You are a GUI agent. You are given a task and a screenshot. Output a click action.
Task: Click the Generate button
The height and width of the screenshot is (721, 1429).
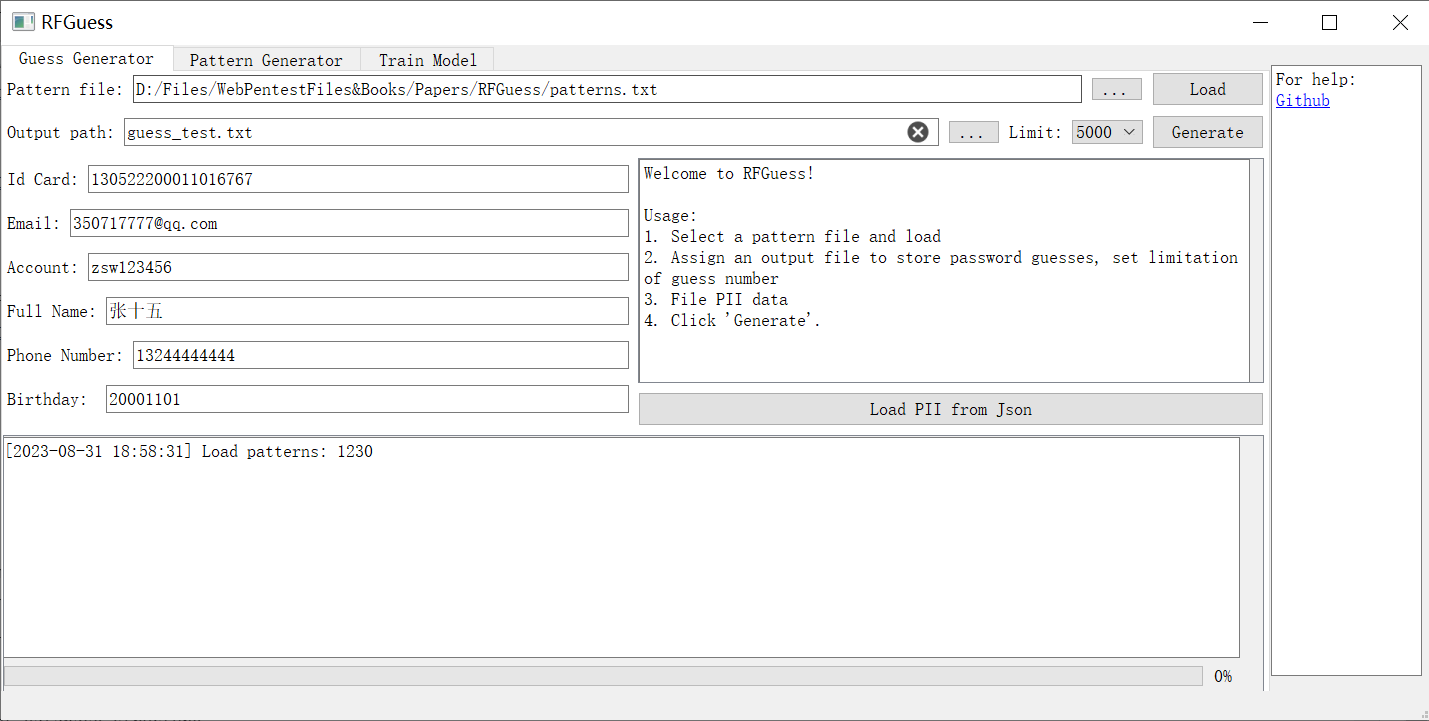pyautogui.click(x=1207, y=131)
